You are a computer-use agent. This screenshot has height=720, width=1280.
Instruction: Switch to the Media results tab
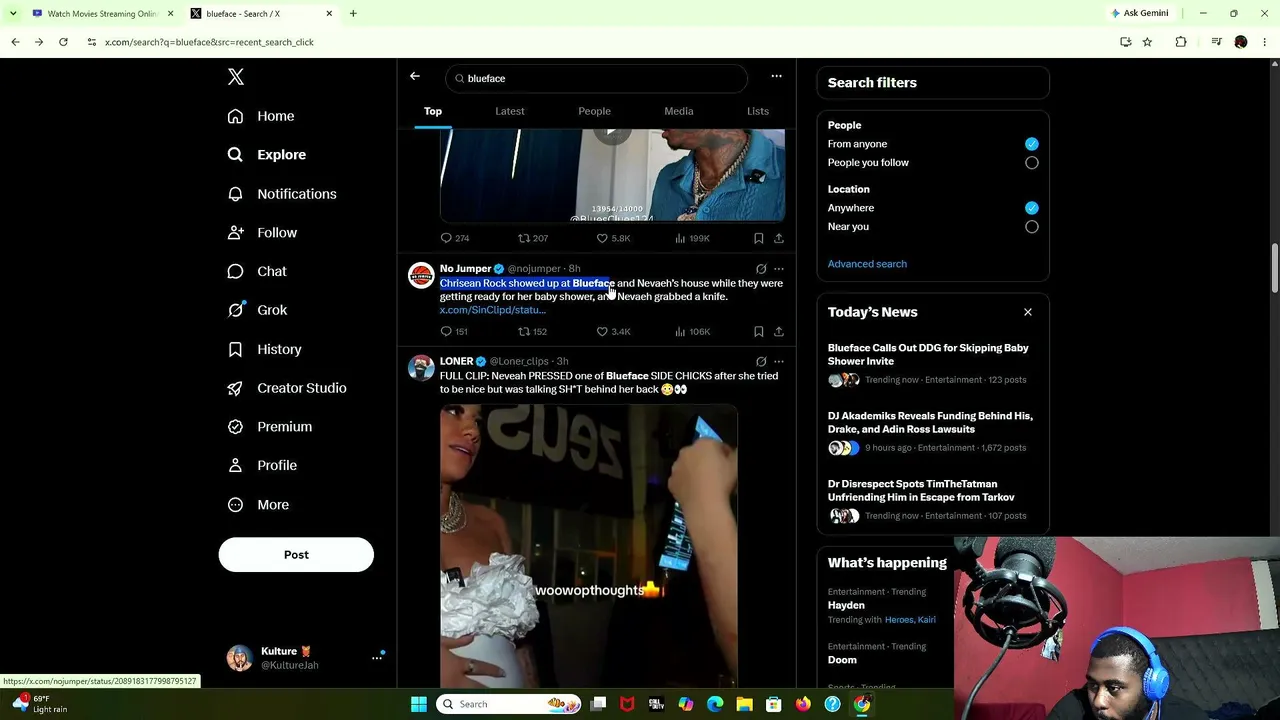coord(679,111)
